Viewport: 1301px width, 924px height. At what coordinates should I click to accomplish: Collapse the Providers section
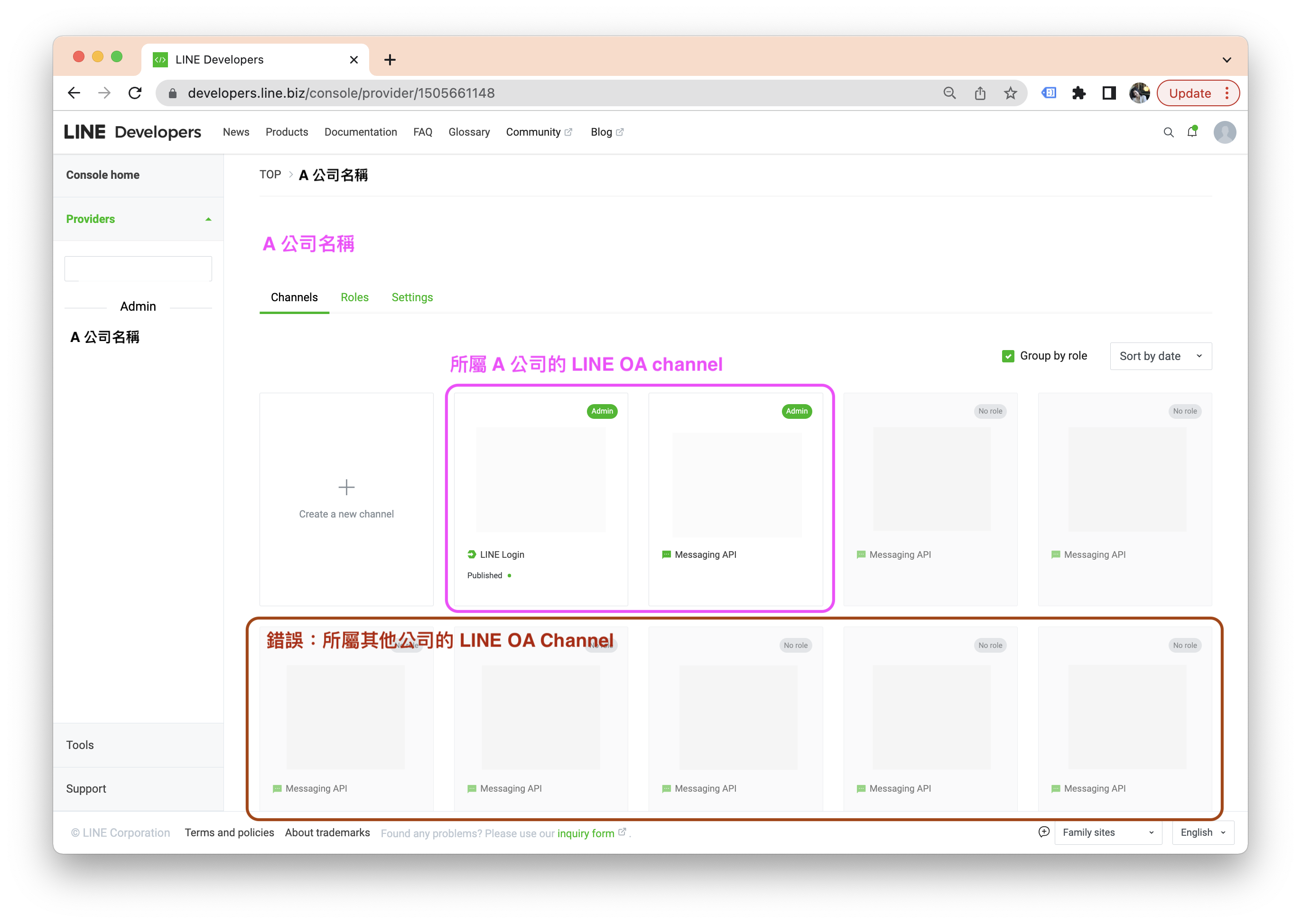(x=138, y=219)
